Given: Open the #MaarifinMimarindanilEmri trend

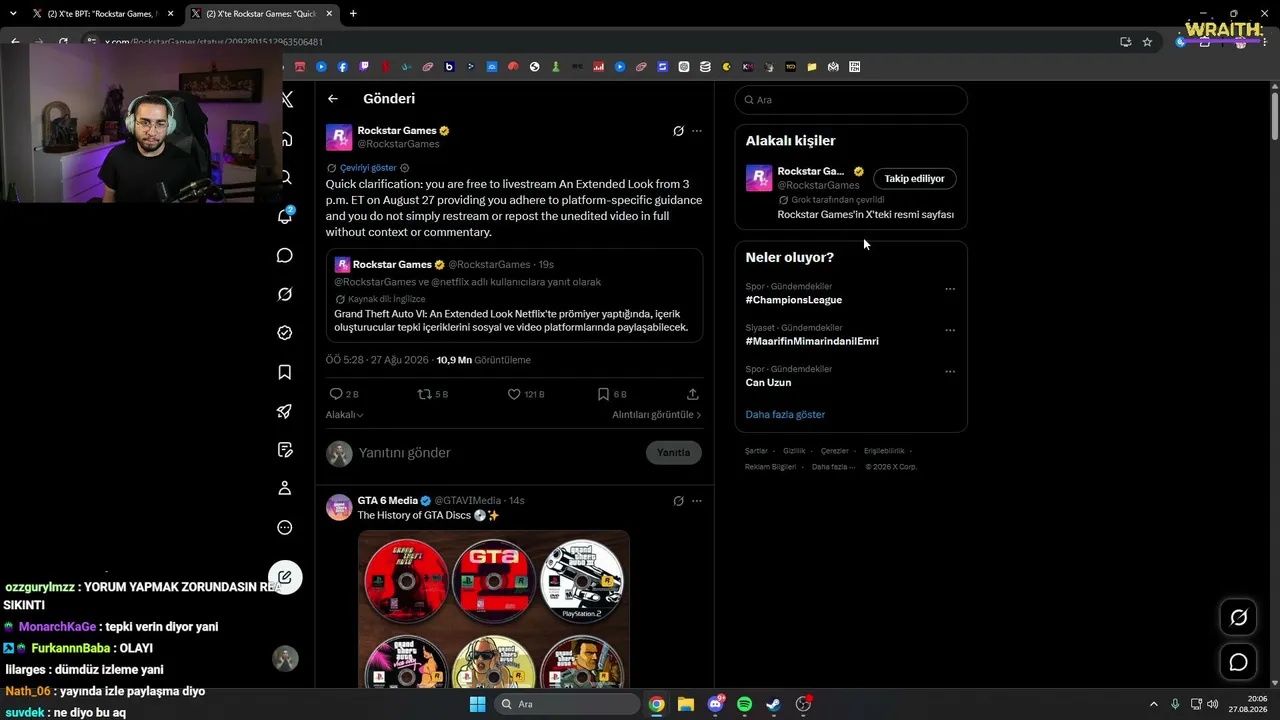Looking at the screenshot, I should point(812,341).
